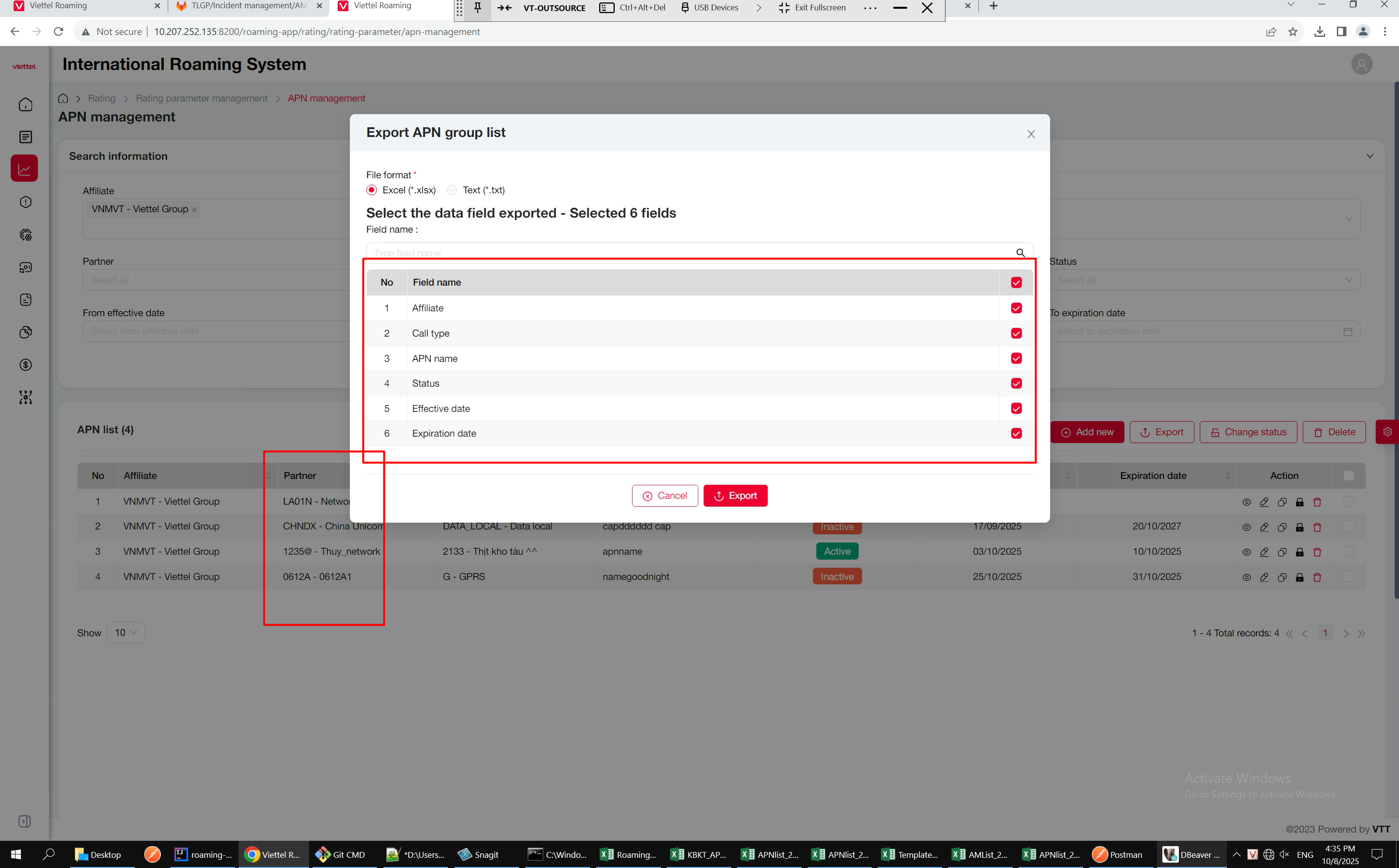Viewport: 1399px width, 868px height.
Task: Click the search magnifier in field name box
Action: 1020,253
